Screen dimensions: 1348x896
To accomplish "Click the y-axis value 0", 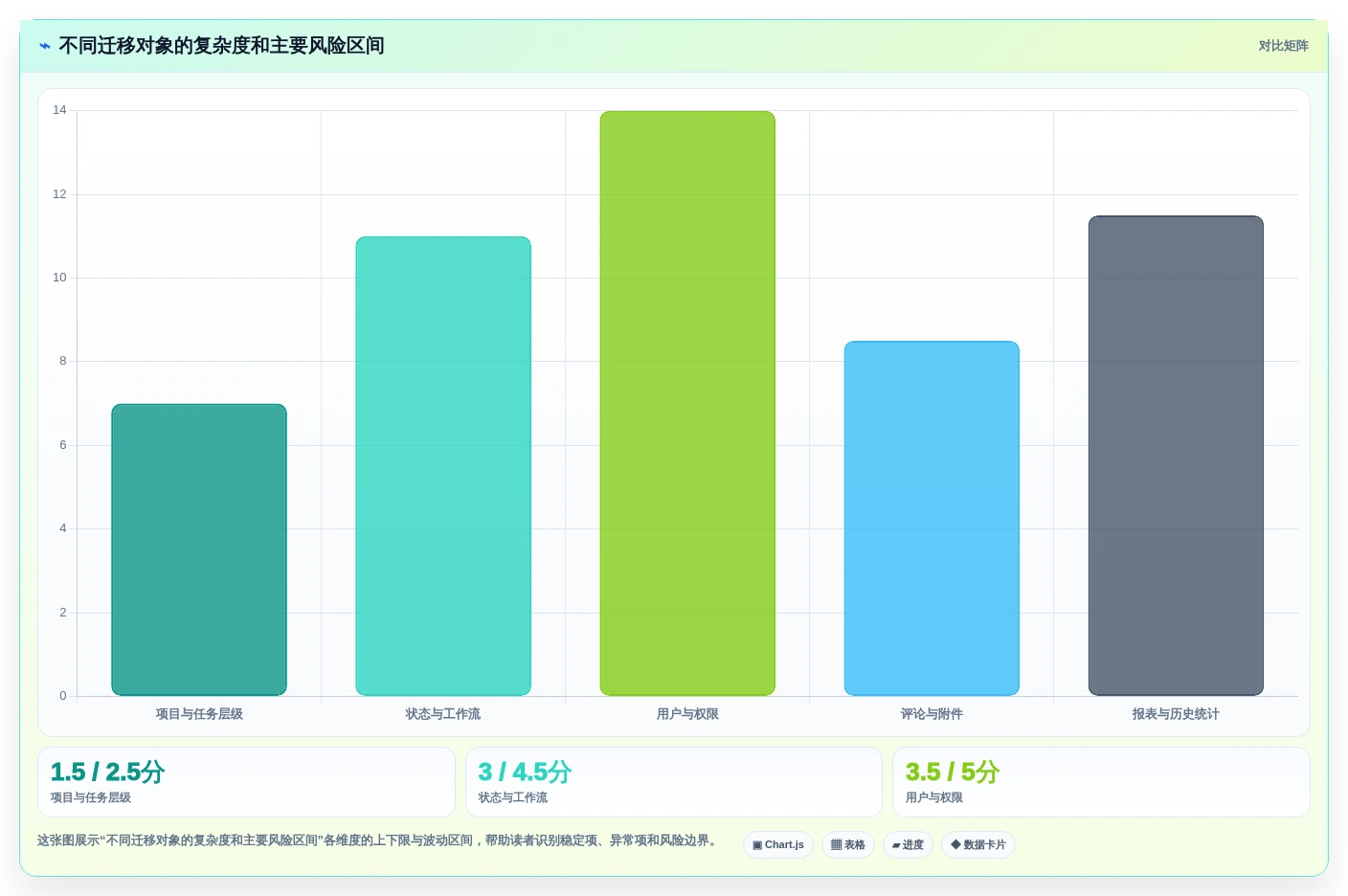I will [x=63, y=696].
